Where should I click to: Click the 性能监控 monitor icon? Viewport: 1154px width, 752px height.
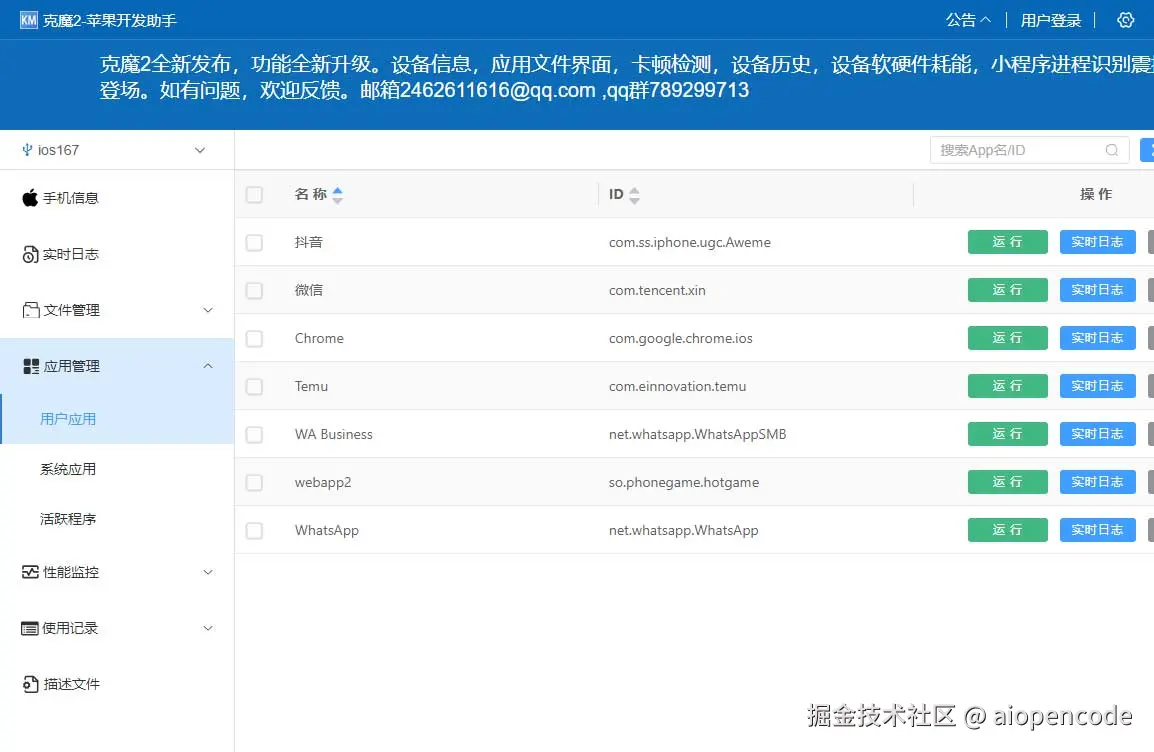(x=30, y=572)
